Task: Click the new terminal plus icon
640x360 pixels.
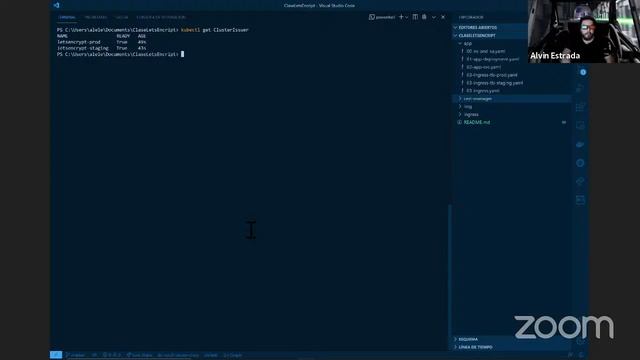Action: click(x=401, y=17)
